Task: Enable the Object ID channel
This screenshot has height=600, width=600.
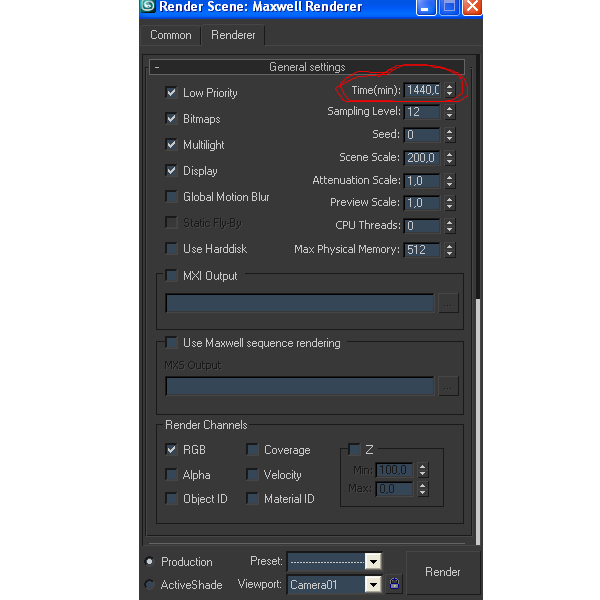Action: [171, 499]
